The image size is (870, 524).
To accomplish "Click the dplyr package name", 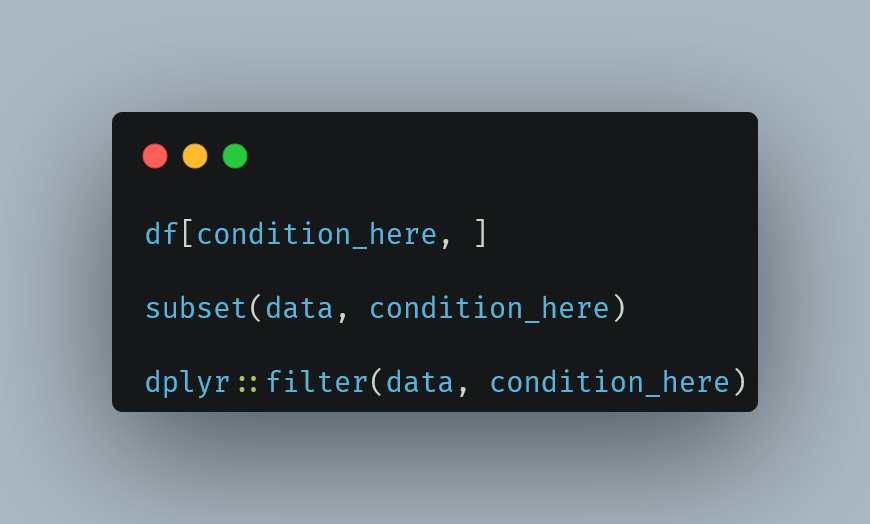I will click(x=188, y=384).
